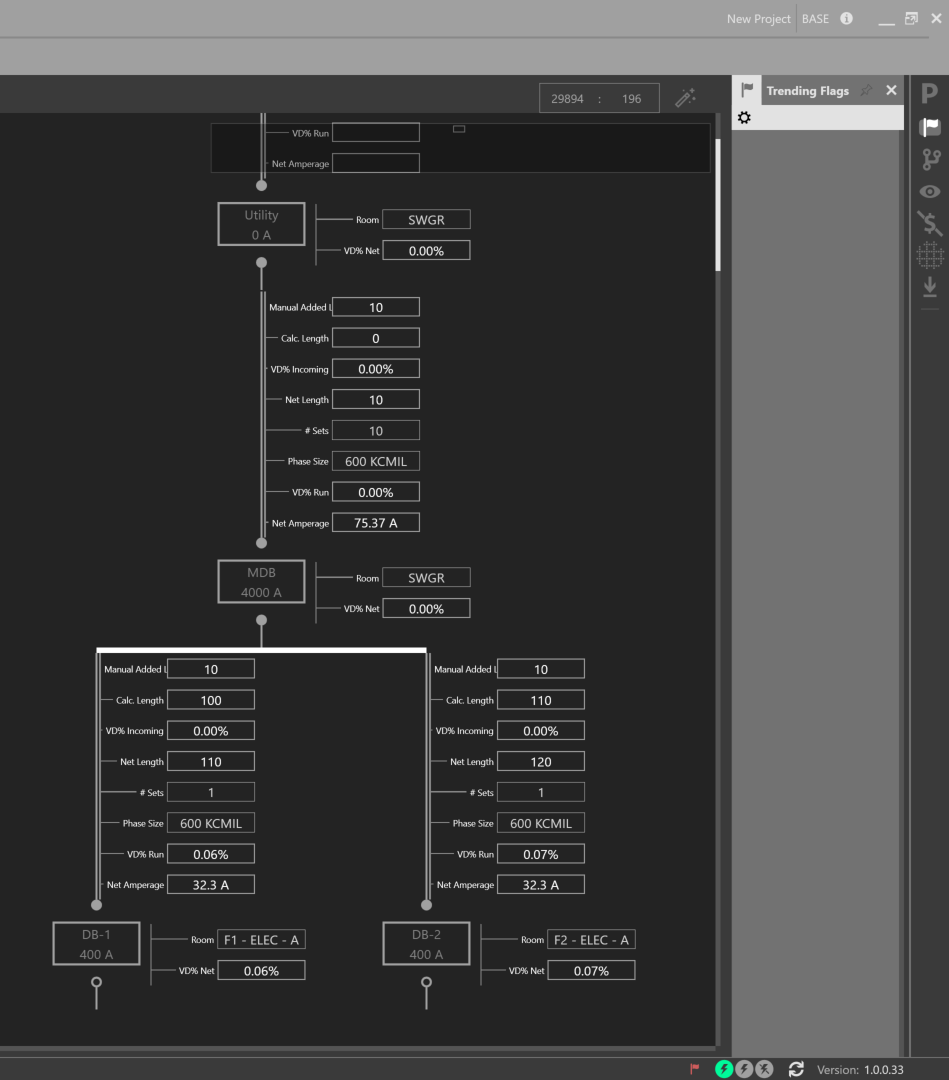Open Trending Flags settings gear

(744, 118)
